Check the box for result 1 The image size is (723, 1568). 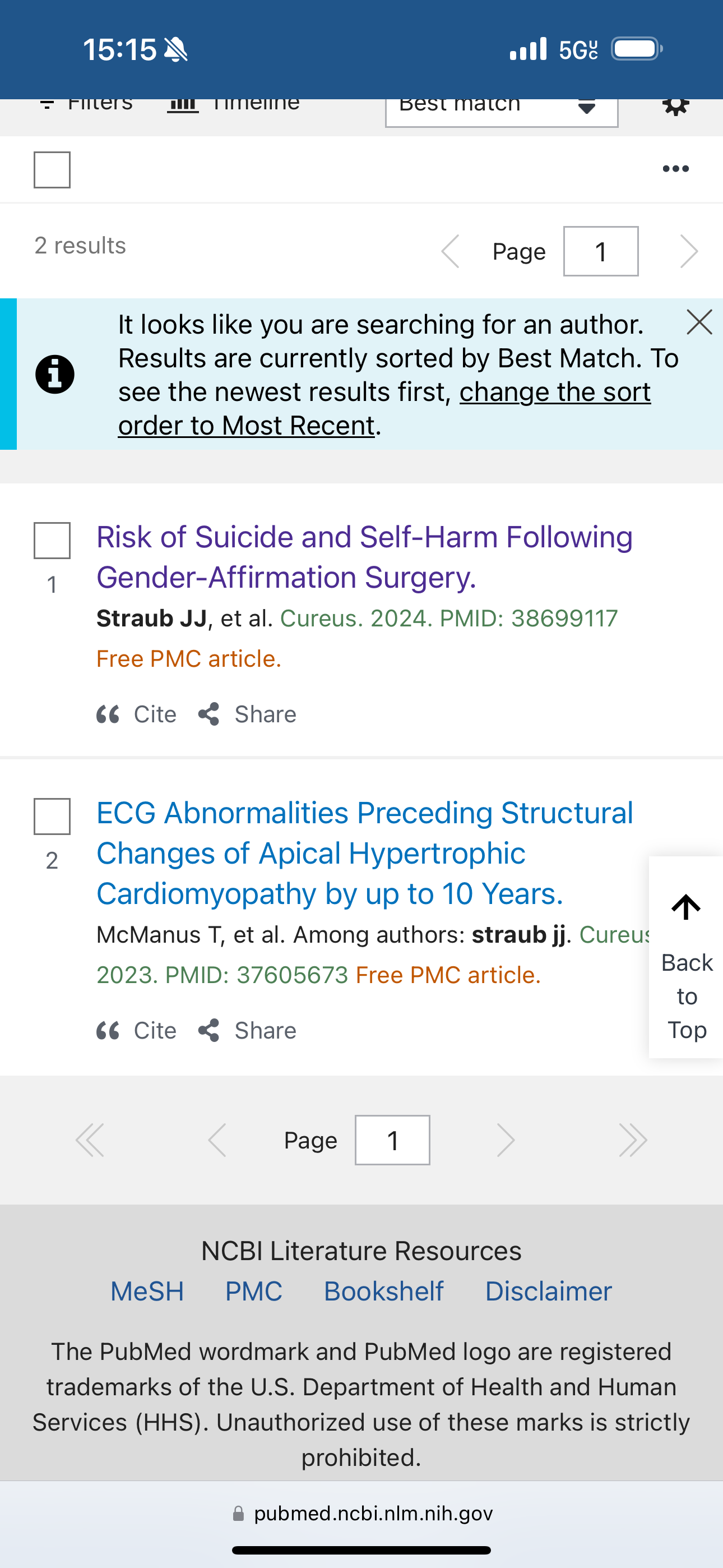[52, 541]
